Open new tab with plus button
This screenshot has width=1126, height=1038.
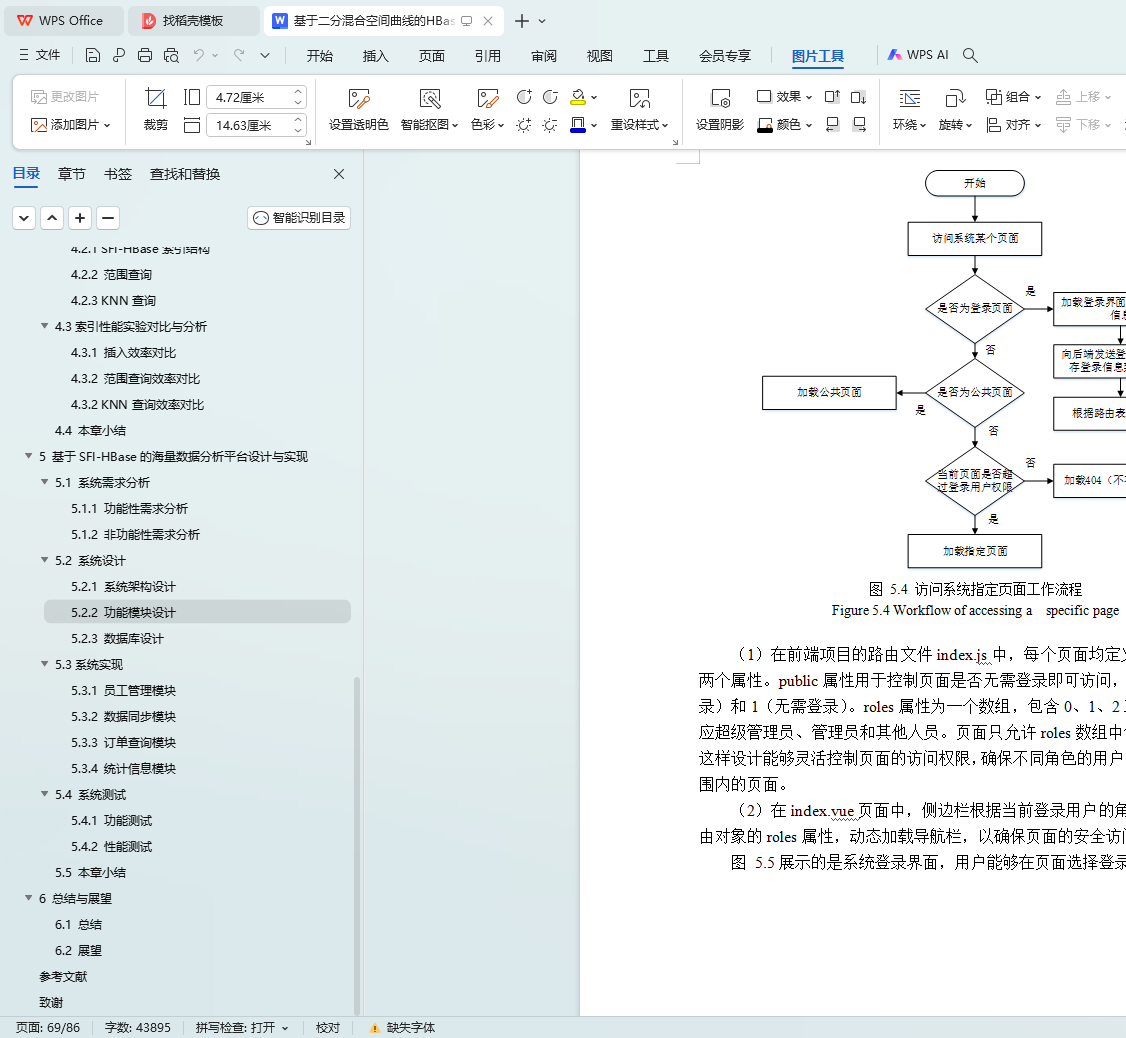pyautogui.click(x=522, y=21)
